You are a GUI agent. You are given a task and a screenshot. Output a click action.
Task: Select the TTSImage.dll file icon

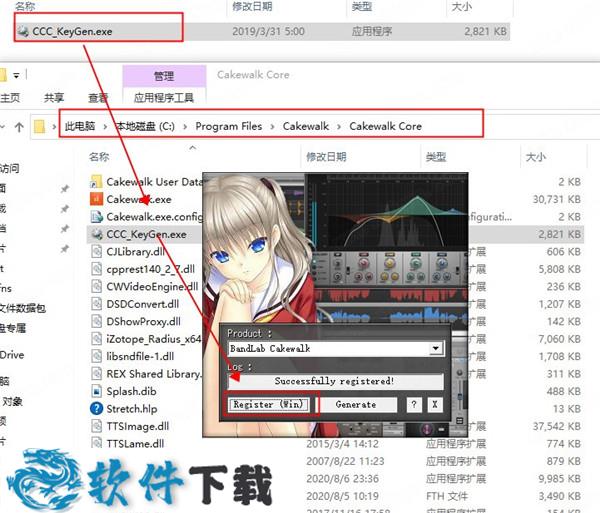[96, 426]
